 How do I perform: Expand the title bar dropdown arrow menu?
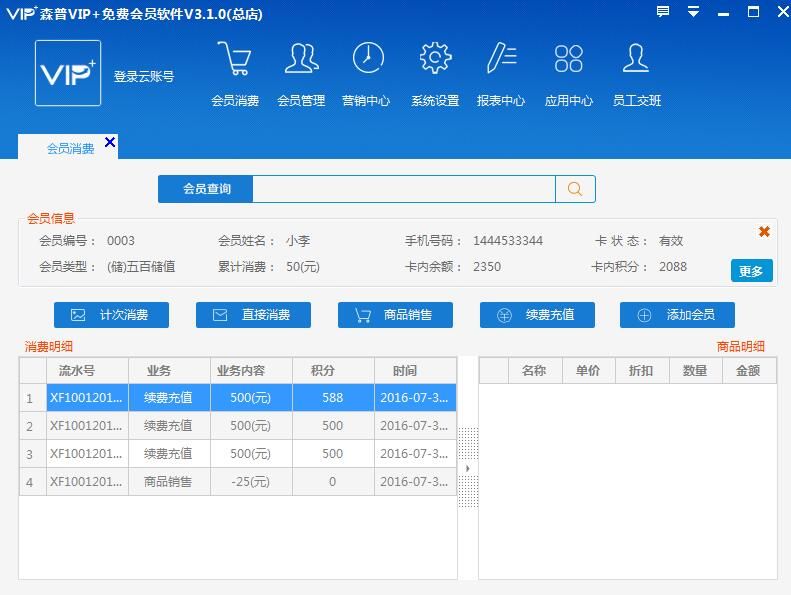(693, 12)
